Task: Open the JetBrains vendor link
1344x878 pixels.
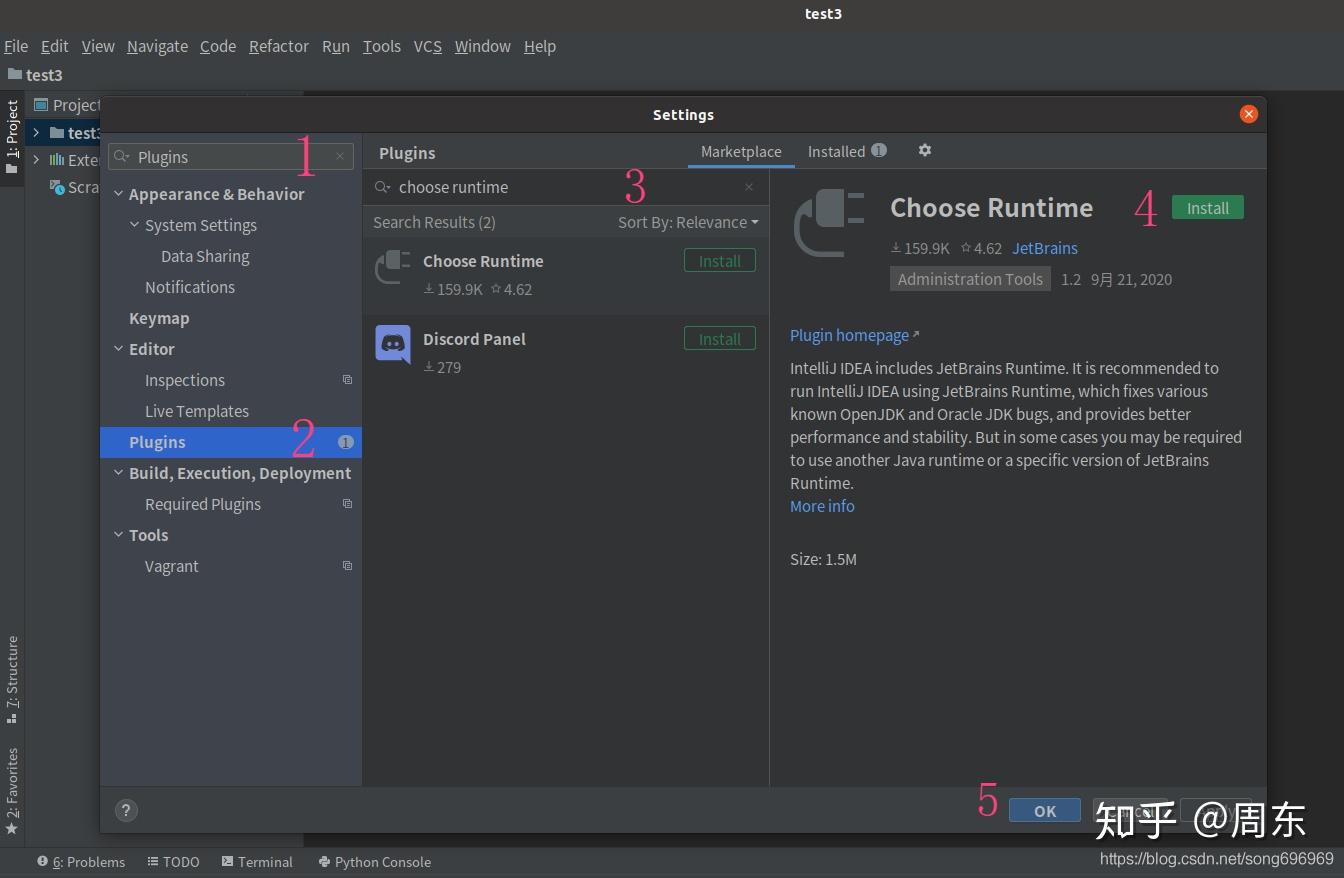Action: pos(1045,248)
